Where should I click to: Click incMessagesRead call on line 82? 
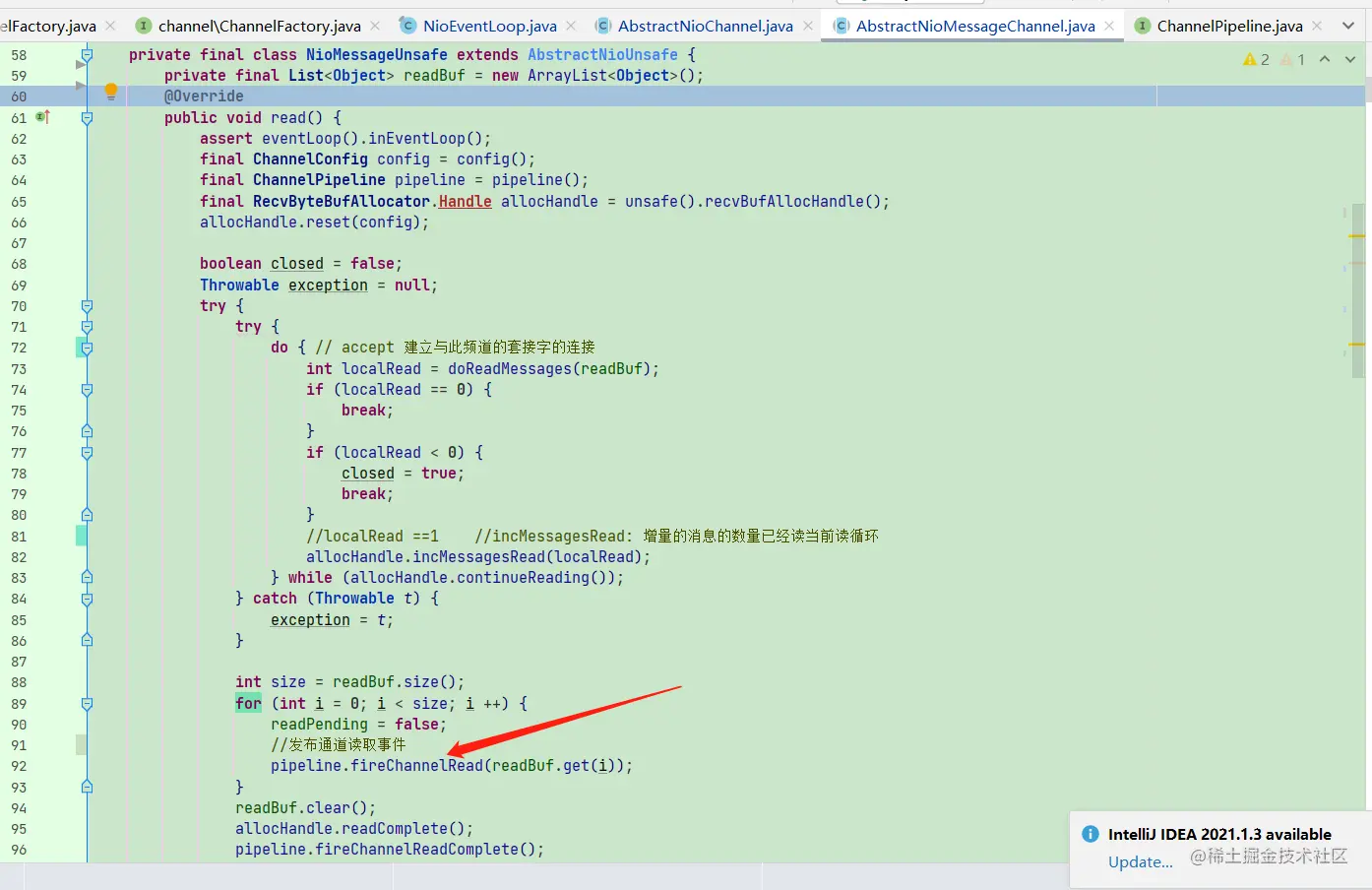click(x=469, y=557)
